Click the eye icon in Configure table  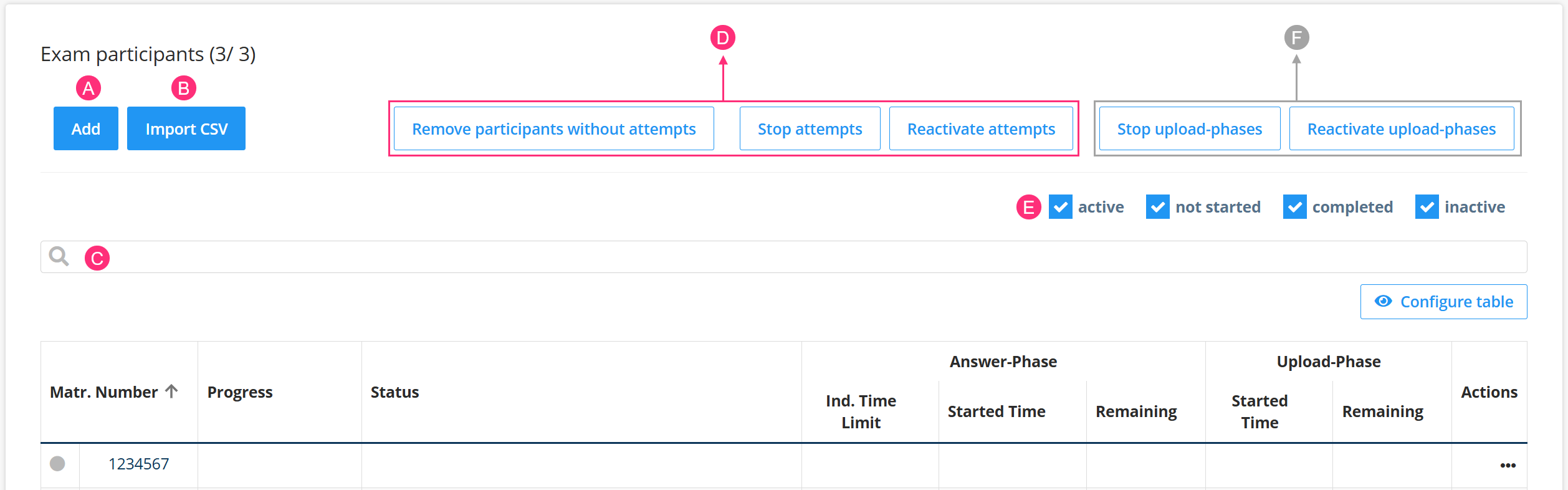tap(1383, 302)
